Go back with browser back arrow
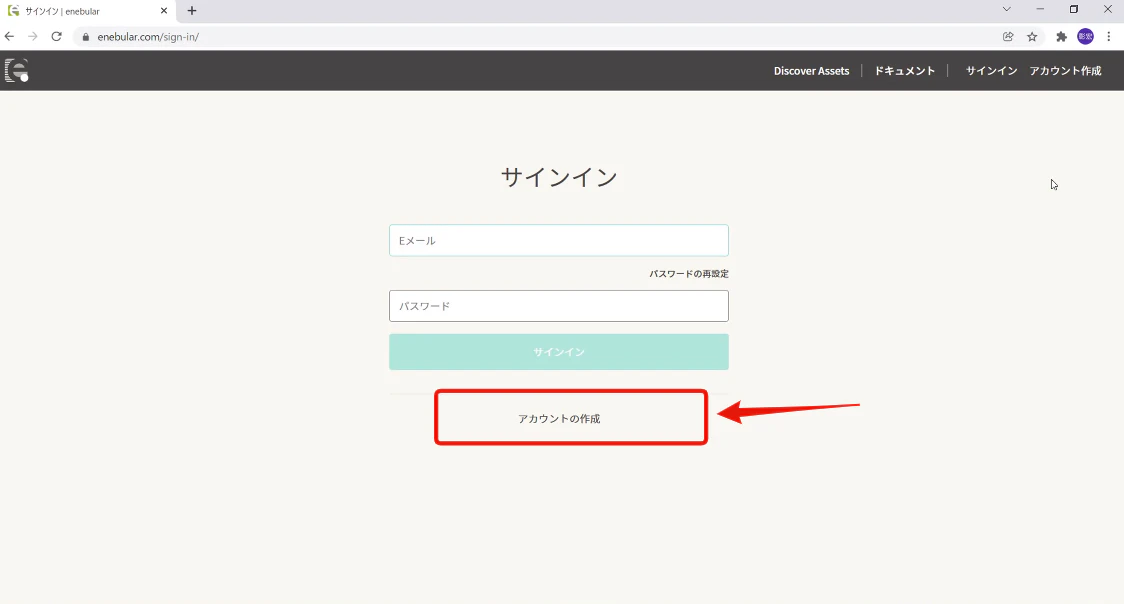 pyautogui.click(x=9, y=37)
